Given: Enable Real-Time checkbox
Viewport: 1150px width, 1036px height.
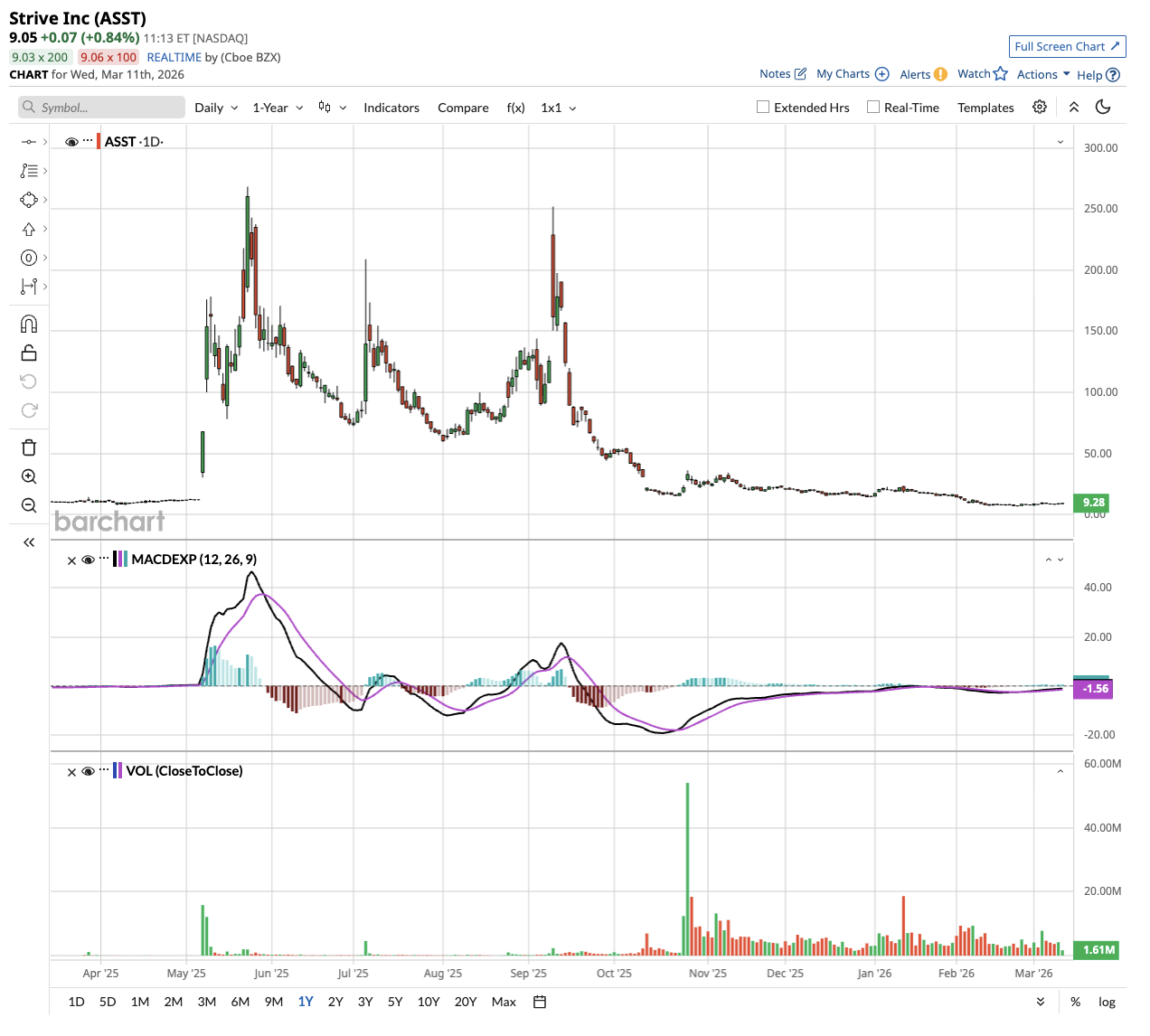Looking at the screenshot, I should coord(873,107).
